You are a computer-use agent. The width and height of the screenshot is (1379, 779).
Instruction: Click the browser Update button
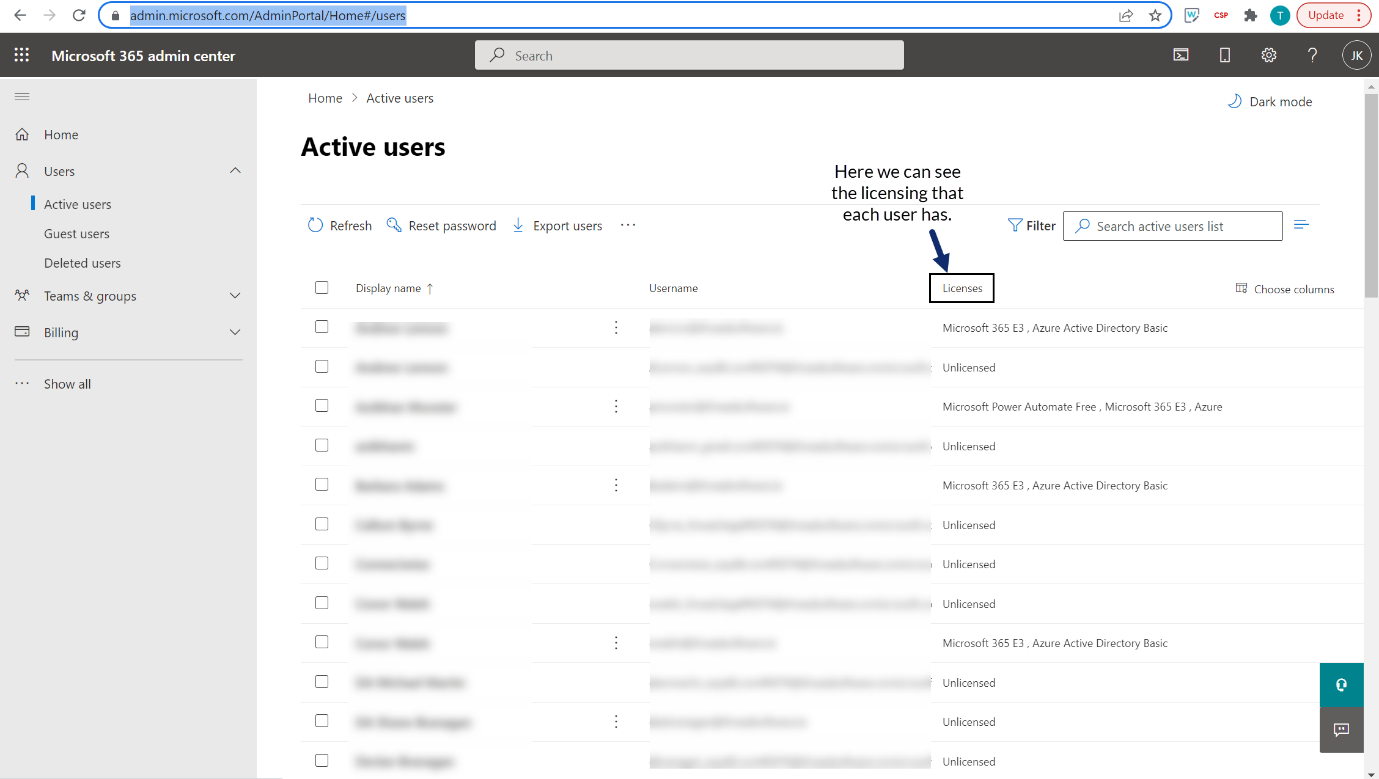point(1325,15)
